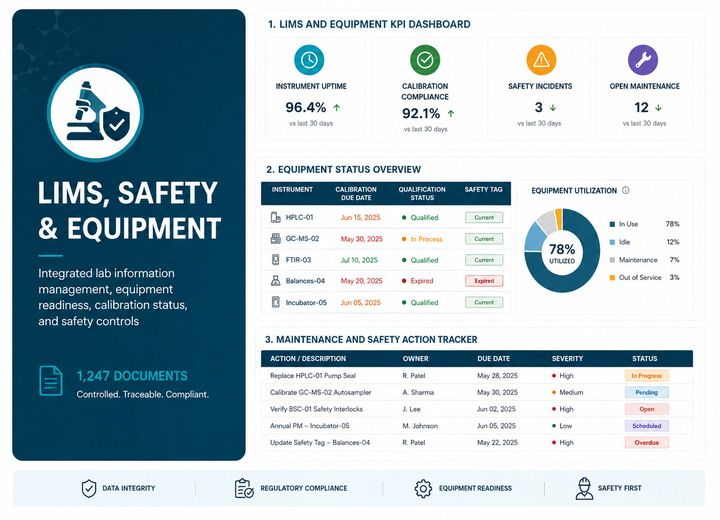Click the Scheduled status badge
This screenshot has width=720, height=520.
[647, 426]
